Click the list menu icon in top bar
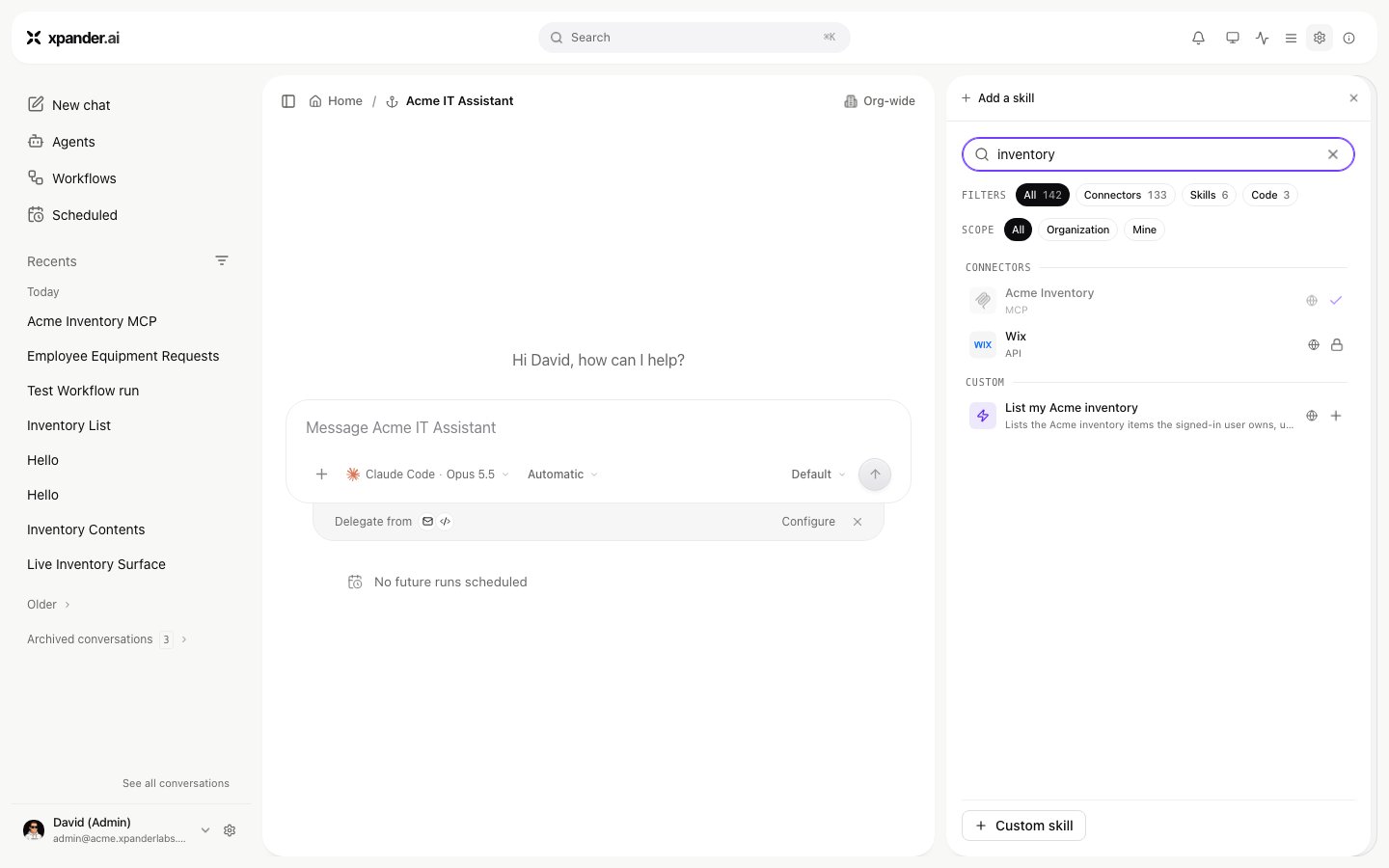Screen dimensions: 1389x868 pos(1291,38)
